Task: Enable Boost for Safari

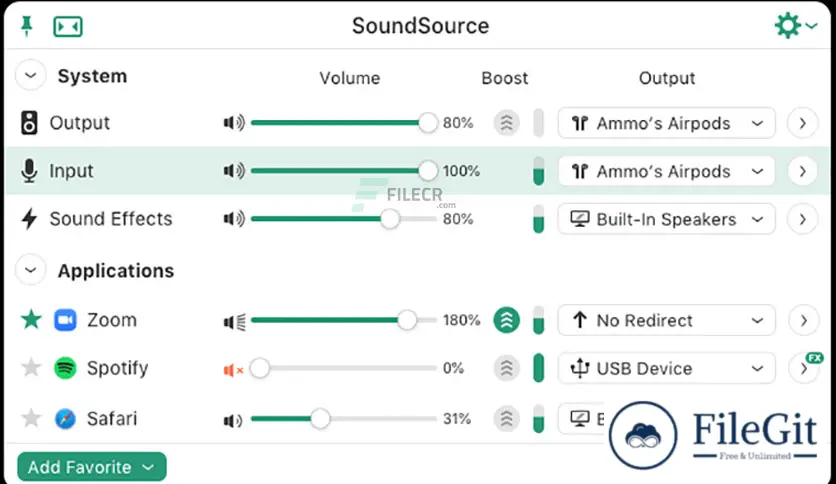Action: pyautogui.click(x=506, y=418)
